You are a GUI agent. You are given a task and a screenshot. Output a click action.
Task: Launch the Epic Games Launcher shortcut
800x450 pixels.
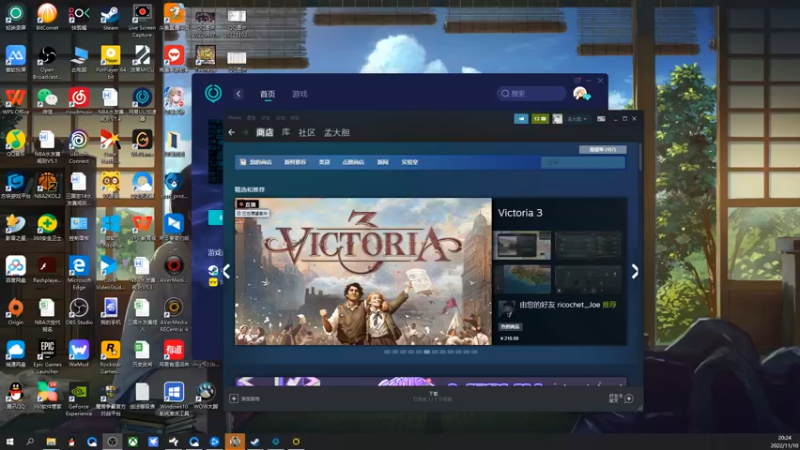pyautogui.click(x=47, y=357)
